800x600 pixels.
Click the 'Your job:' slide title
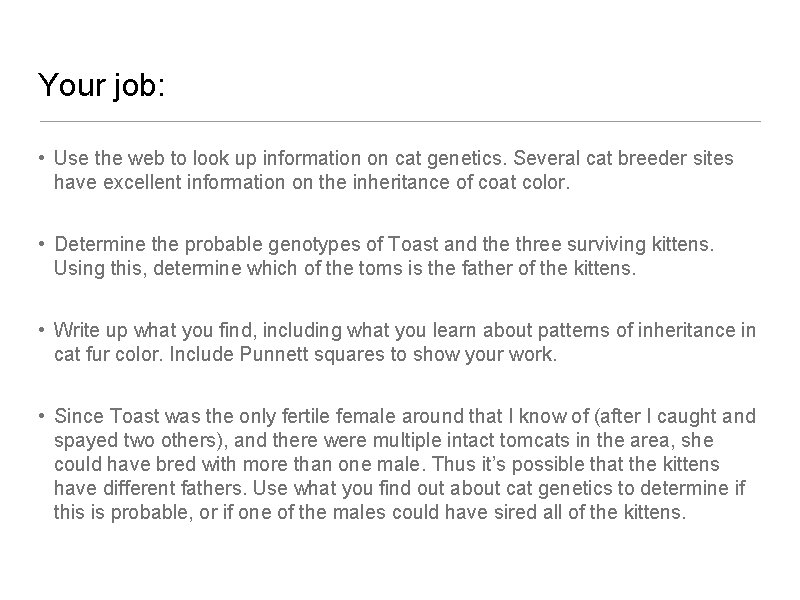pyautogui.click(x=102, y=86)
